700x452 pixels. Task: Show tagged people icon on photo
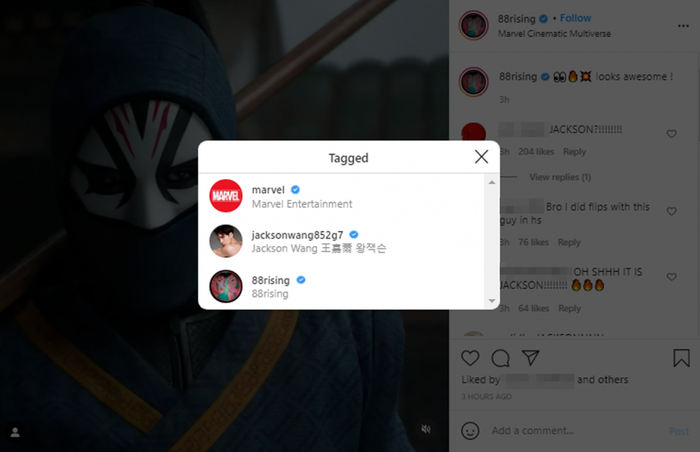click(15, 432)
